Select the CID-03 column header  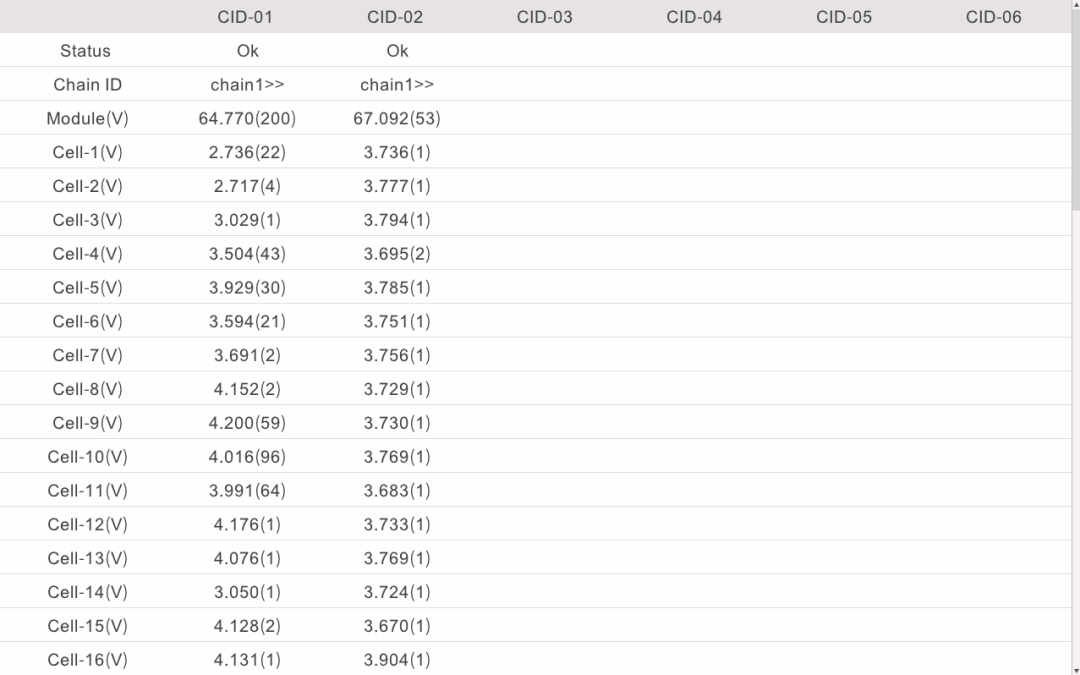click(545, 17)
